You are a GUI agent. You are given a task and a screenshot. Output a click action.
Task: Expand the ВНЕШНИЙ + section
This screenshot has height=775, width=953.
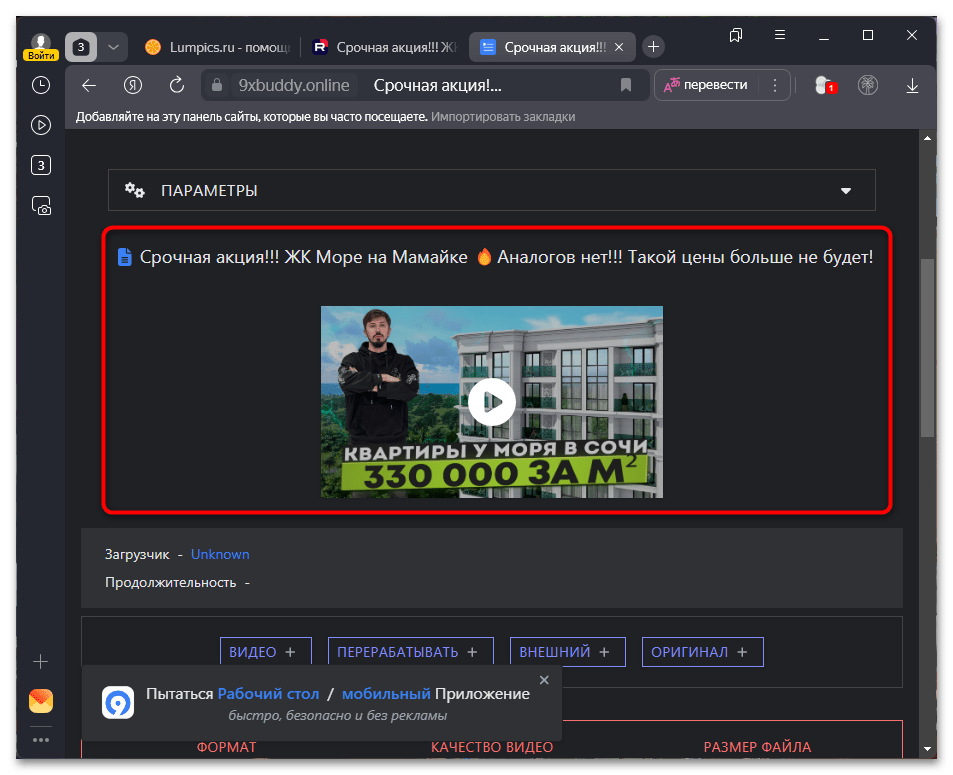click(x=568, y=652)
